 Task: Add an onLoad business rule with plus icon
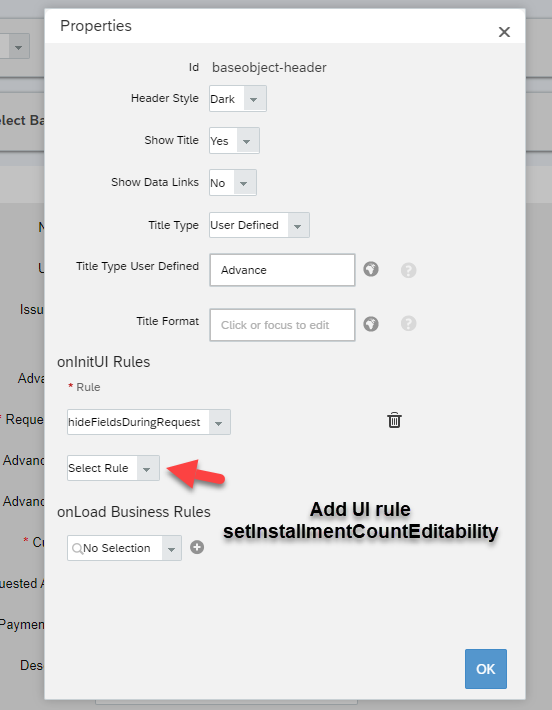pos(197,547)
